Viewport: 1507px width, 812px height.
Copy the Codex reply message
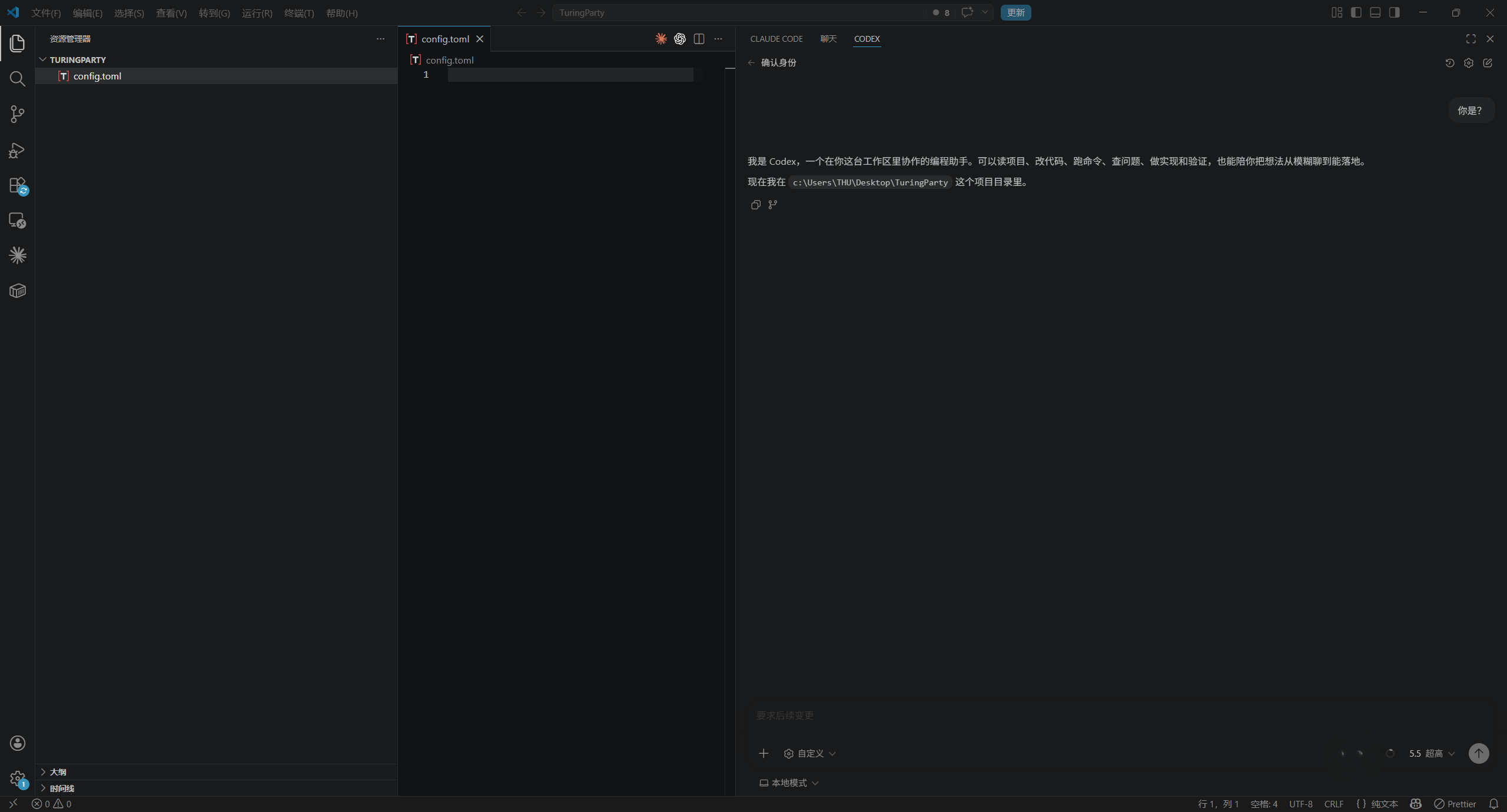[756, 205]
